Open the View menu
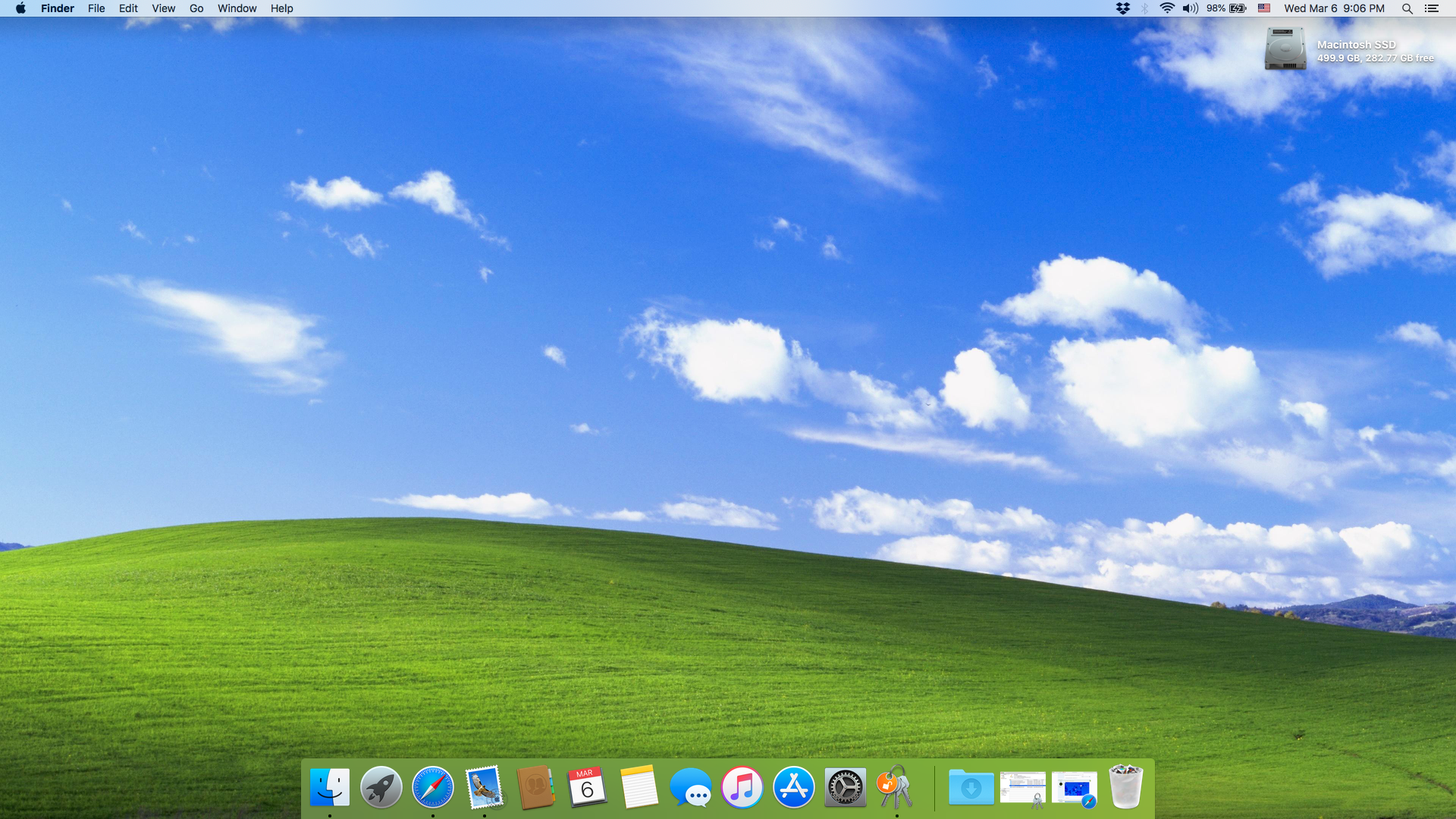The width and height of the screenshot is (1456, 819). [x=163, y=8]
